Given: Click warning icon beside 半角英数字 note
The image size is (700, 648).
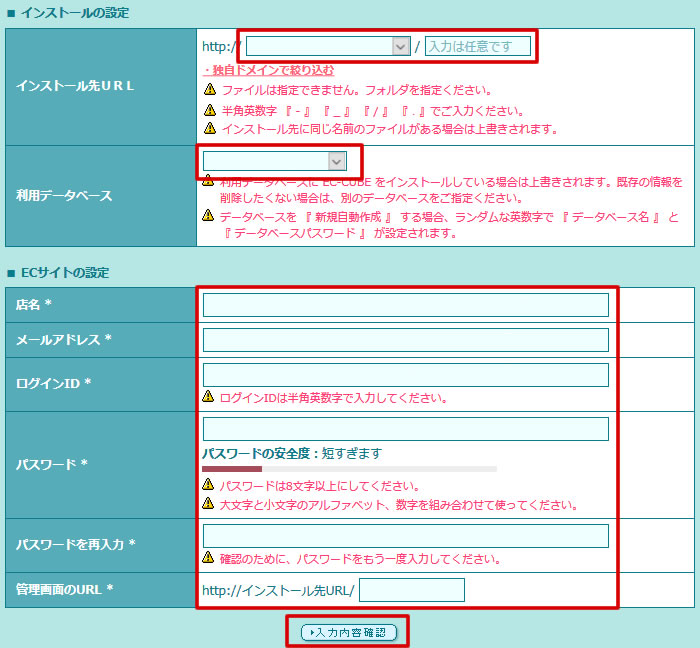Looking at the screenshot, I should coord(209,110).
